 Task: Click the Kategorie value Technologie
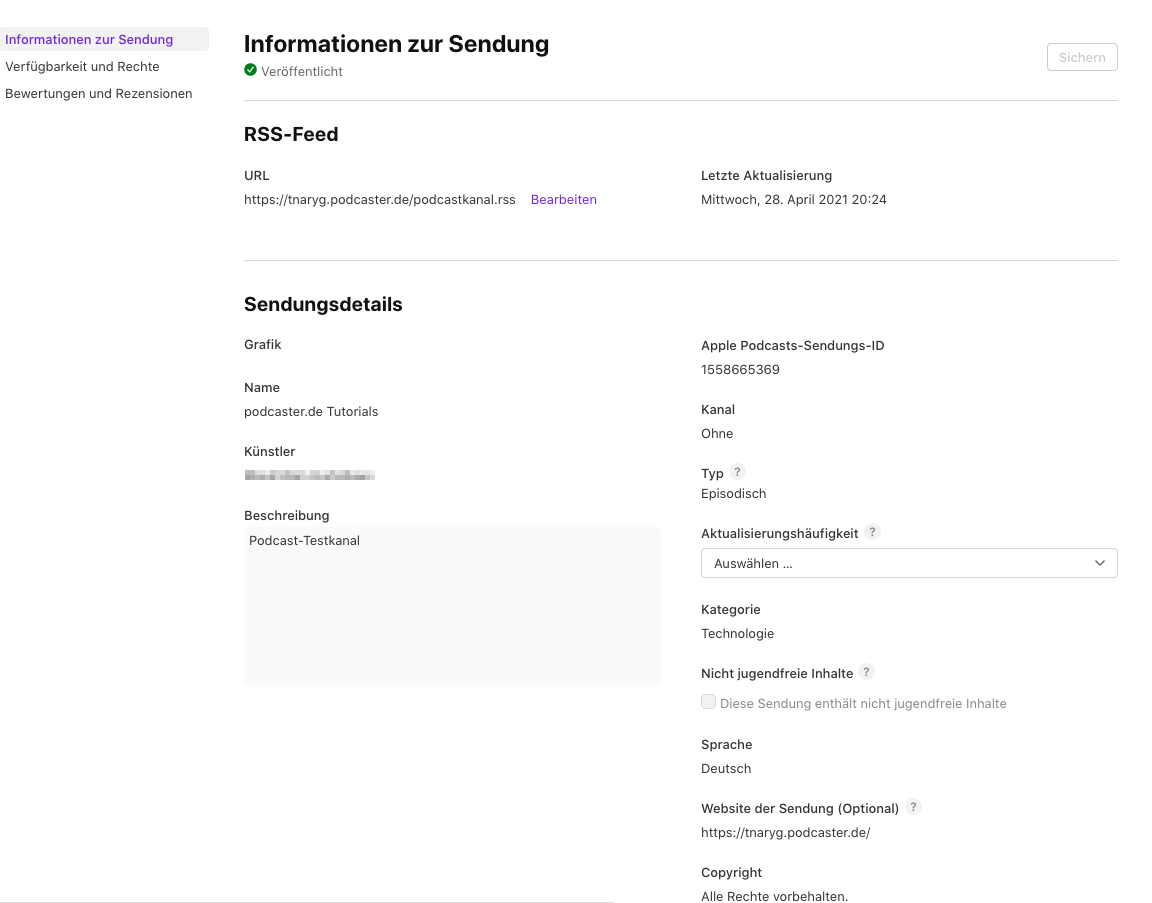737,633
